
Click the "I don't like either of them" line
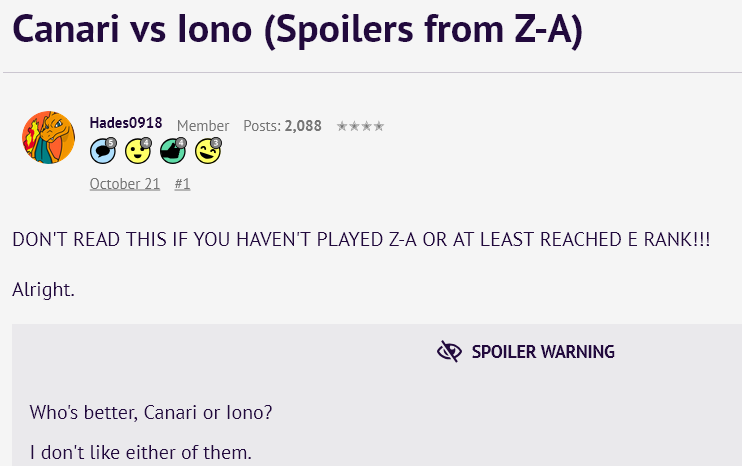[140, 452]
